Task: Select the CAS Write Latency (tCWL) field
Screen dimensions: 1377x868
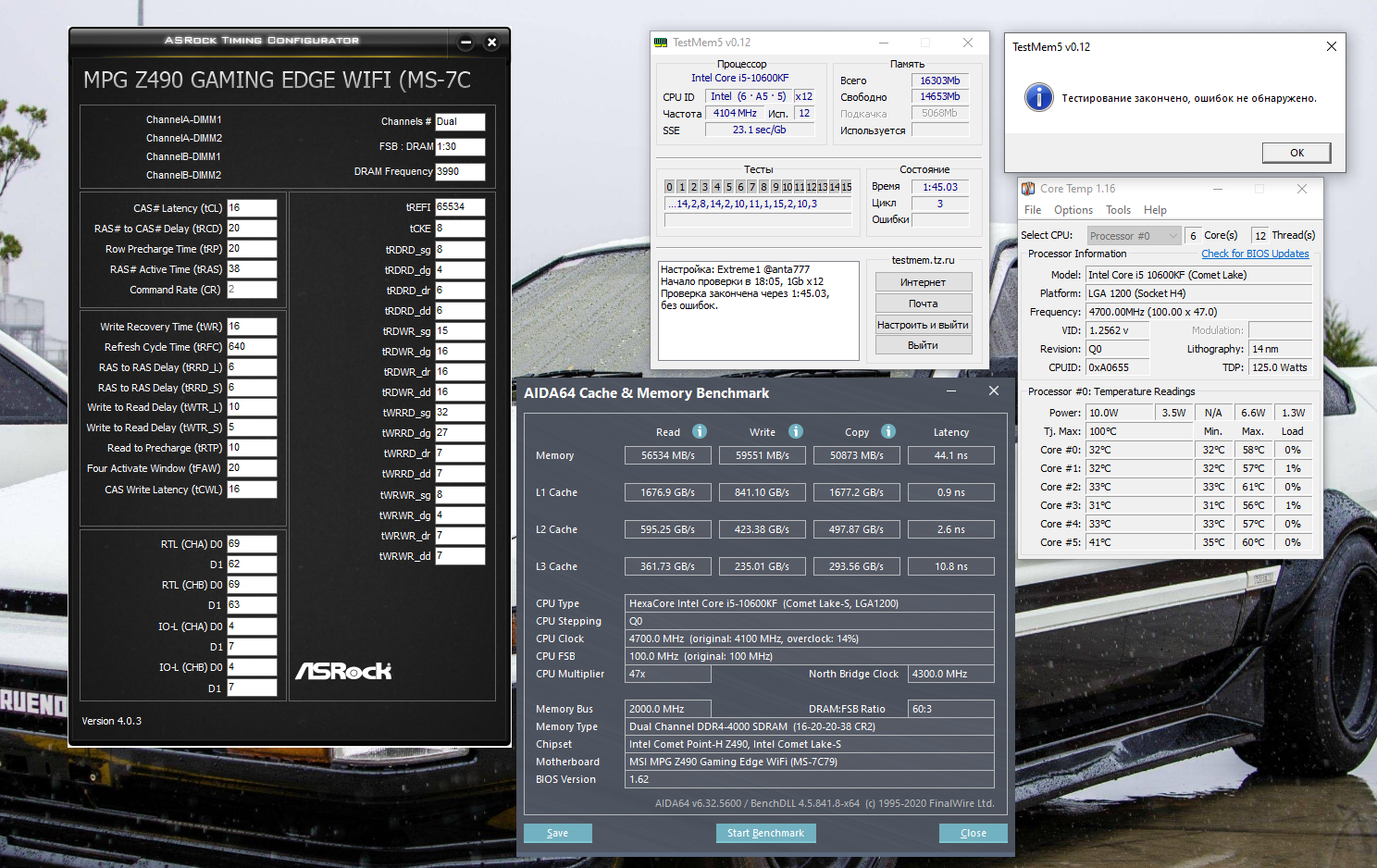Action: pyautogui.click(x=252, y=490)
